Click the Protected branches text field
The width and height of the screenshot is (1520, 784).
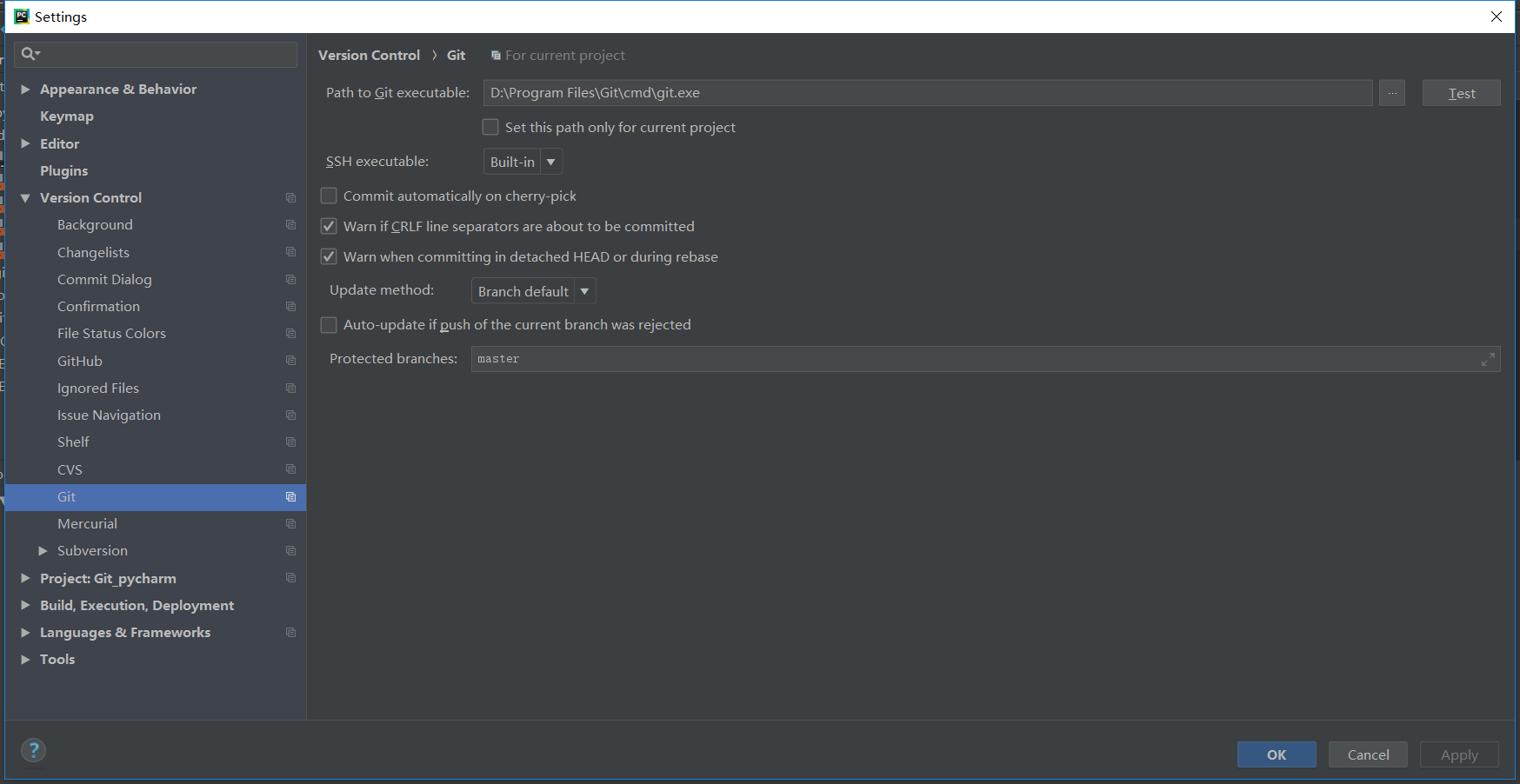pos(985,359)
